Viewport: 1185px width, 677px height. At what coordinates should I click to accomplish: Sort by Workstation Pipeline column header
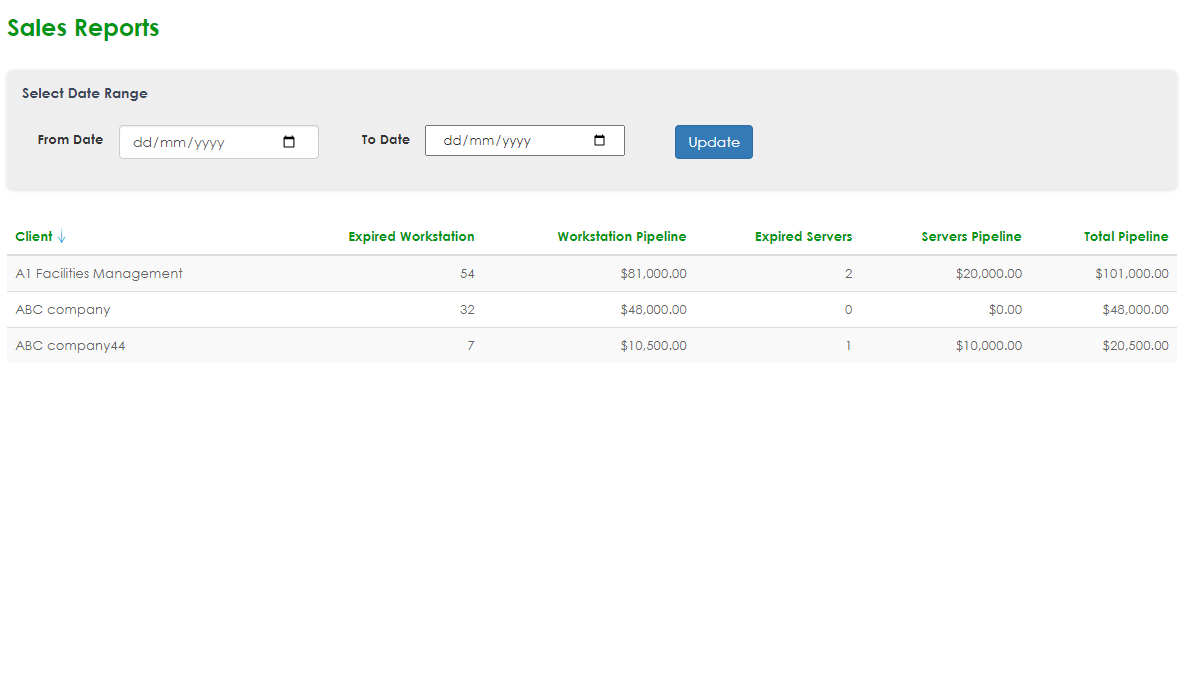point(621,237)
